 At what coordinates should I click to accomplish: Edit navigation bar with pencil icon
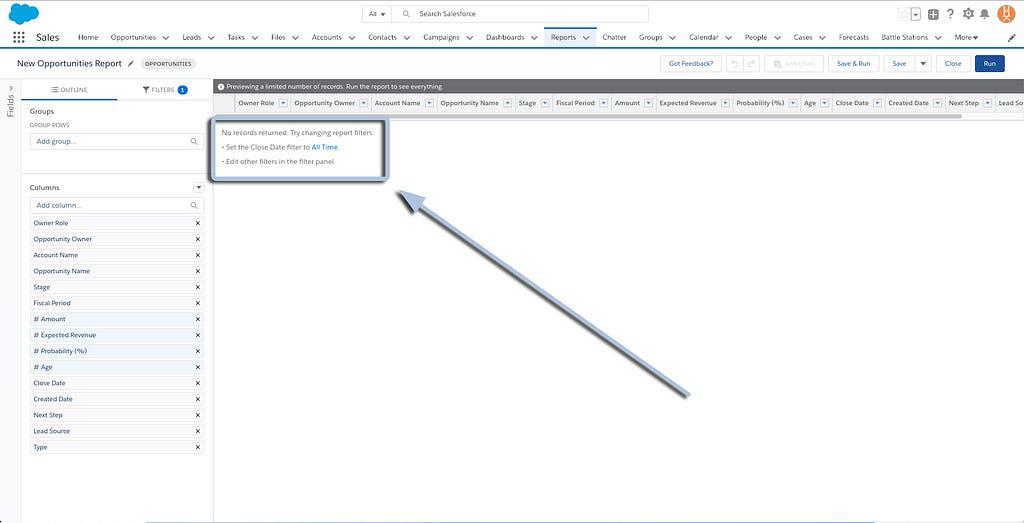[1011, 37]
